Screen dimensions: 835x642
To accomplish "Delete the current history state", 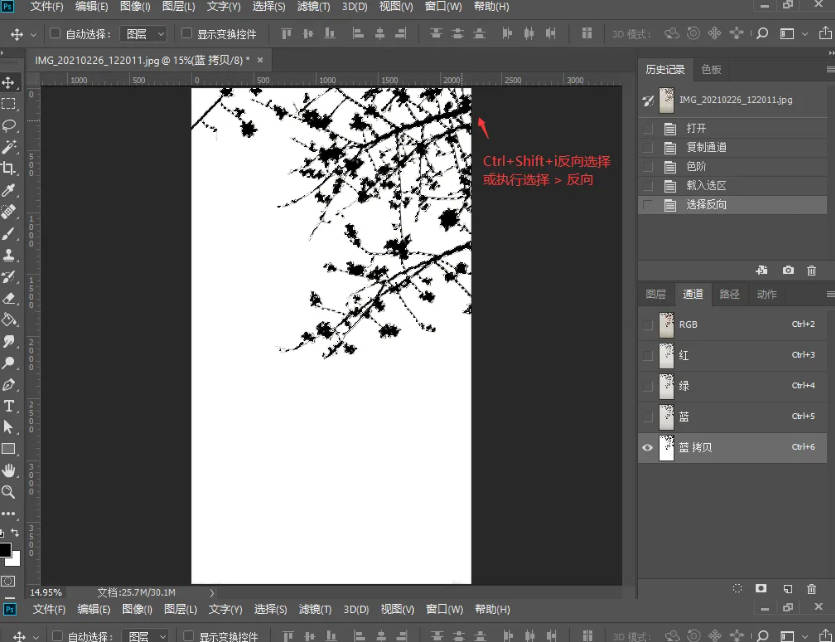I will (x=812, y=270).
